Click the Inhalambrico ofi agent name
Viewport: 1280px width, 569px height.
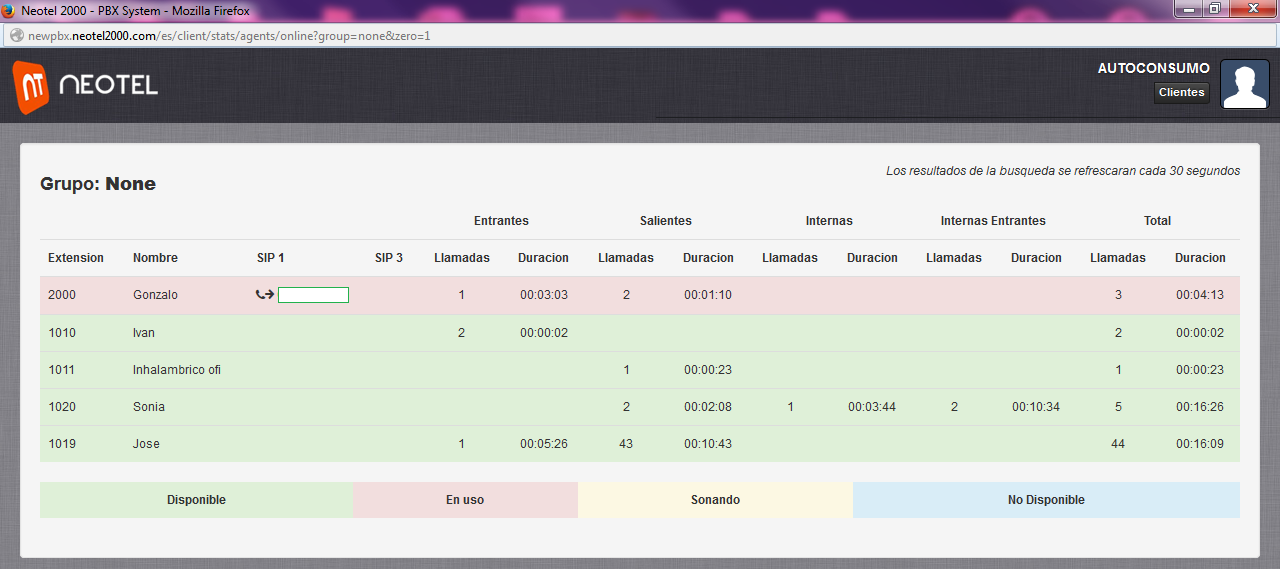point(177,370)
